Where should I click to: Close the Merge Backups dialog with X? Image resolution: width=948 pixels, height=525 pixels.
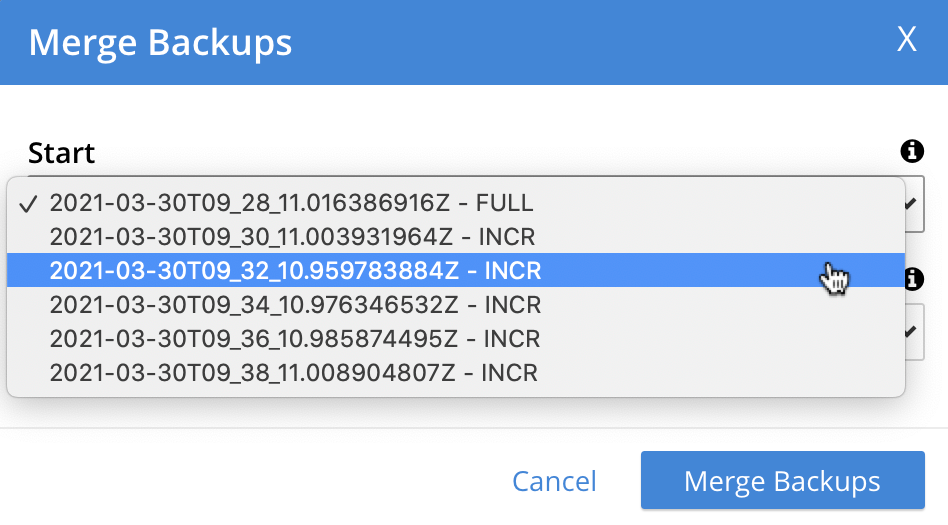coord(906,40)
